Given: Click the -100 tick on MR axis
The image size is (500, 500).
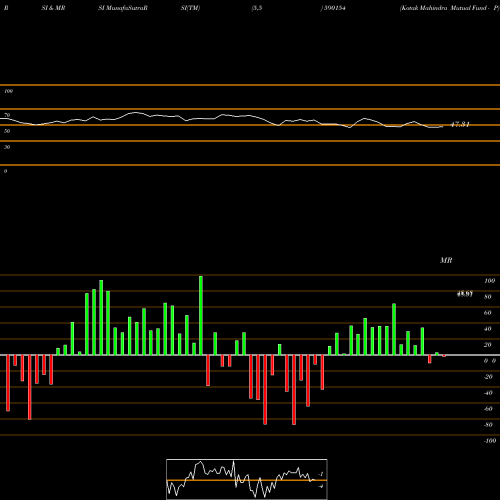Looking at the screenshot, I should [489, 441].
